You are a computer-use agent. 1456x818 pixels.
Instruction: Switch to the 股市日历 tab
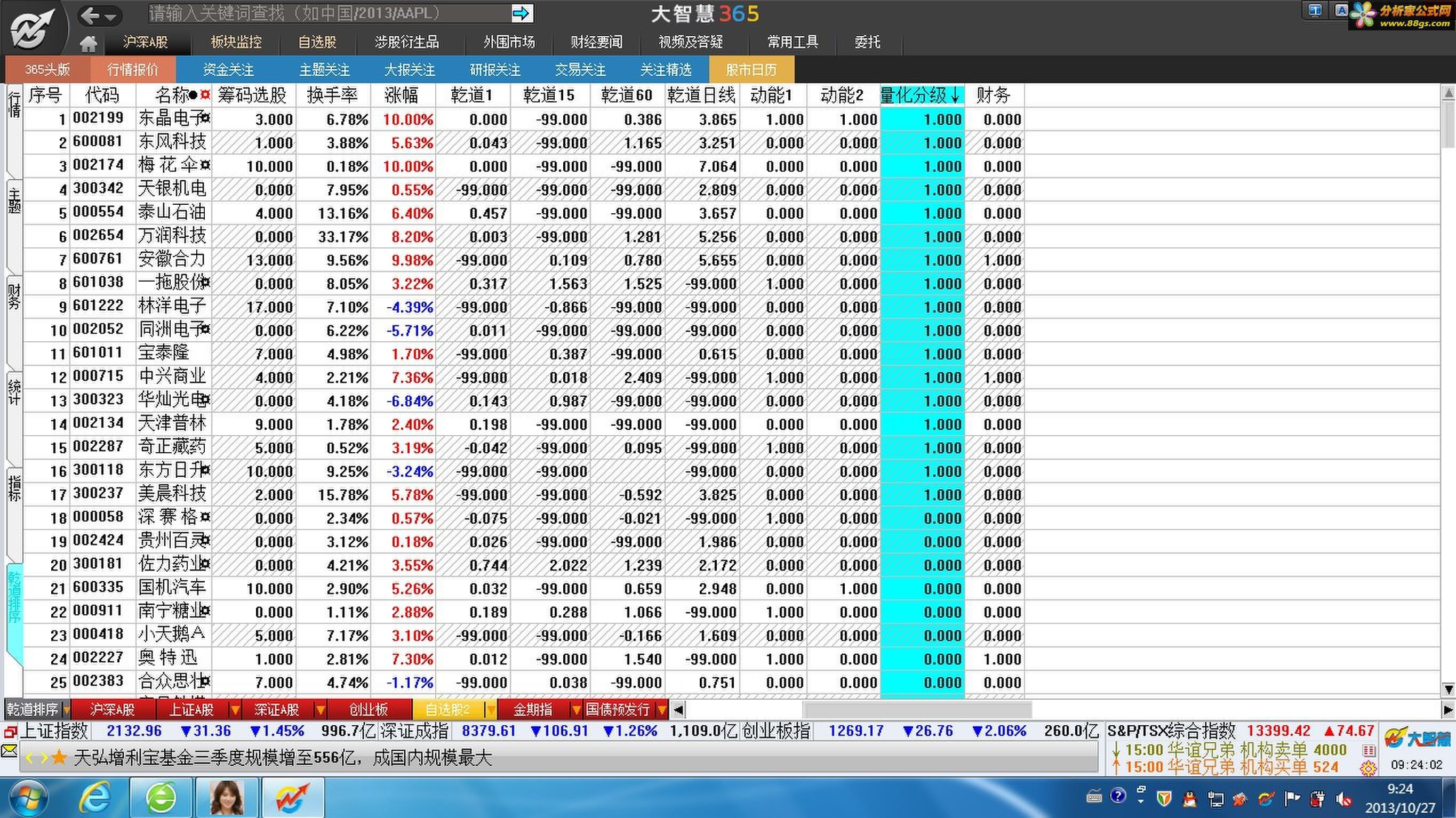[751, 69]
